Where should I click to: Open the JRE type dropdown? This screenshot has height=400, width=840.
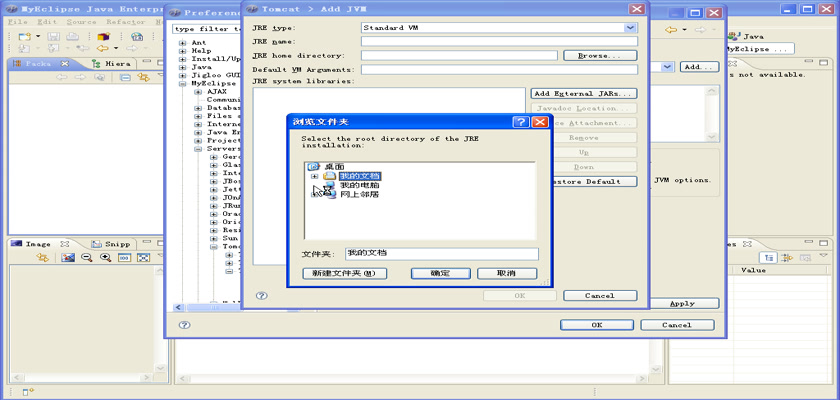pyautogui.click(x=631, y=28)
